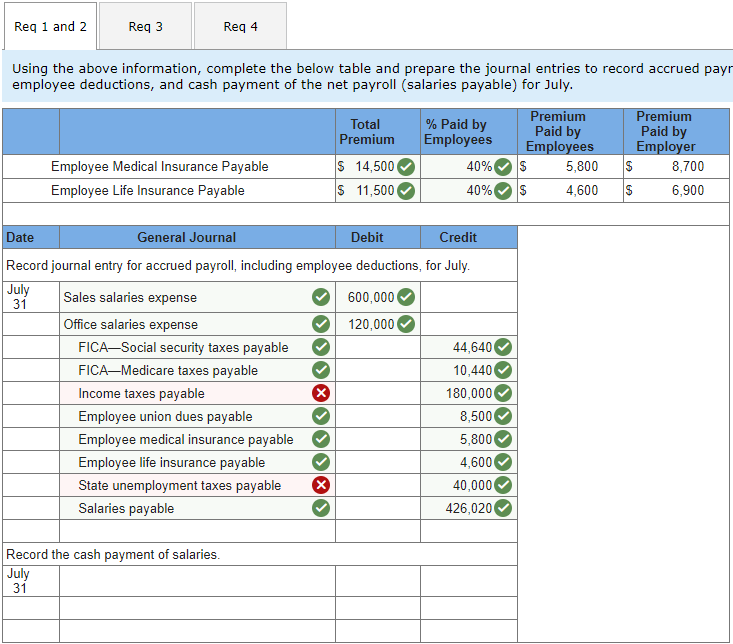Click check beside Employee union dues payable
The image size is (733, 644).
point(321,416)
